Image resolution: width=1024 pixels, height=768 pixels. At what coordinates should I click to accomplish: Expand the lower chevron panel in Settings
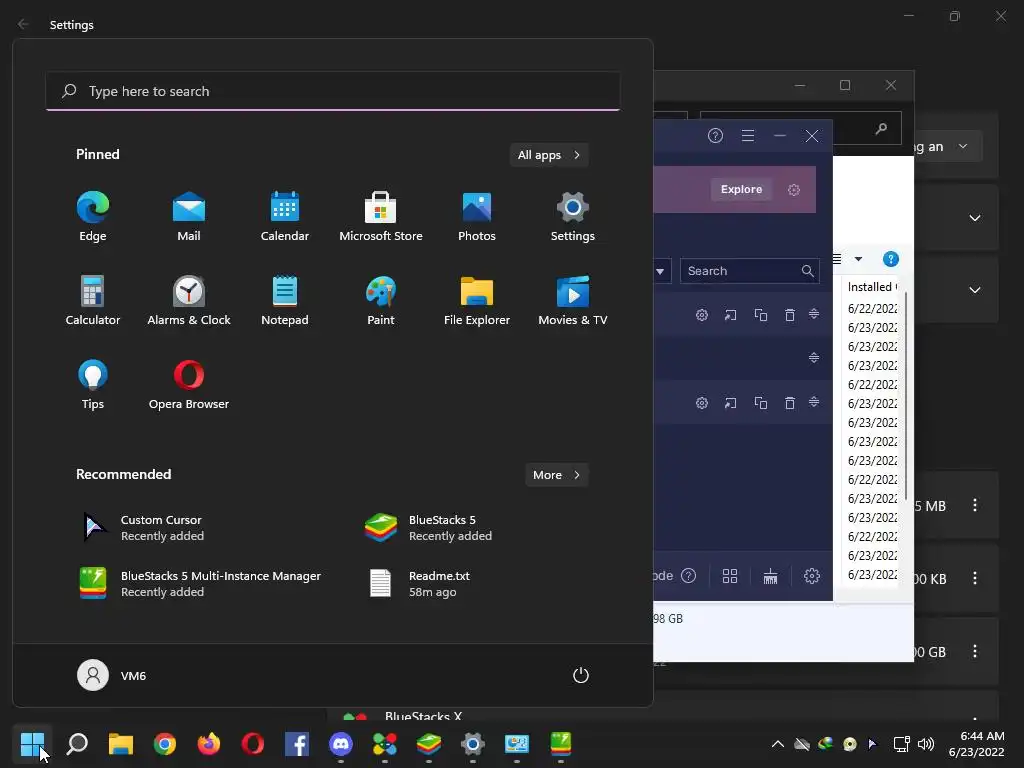click(x=974, y=290)
